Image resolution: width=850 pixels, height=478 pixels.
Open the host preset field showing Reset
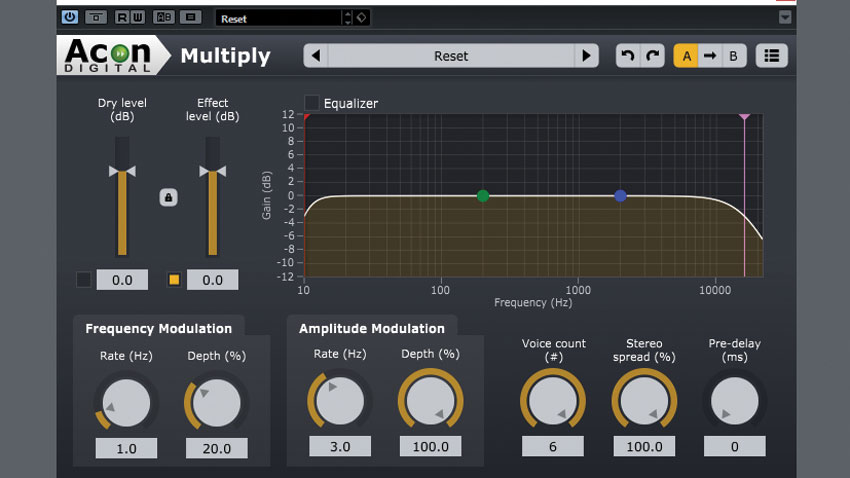[279, 18]
